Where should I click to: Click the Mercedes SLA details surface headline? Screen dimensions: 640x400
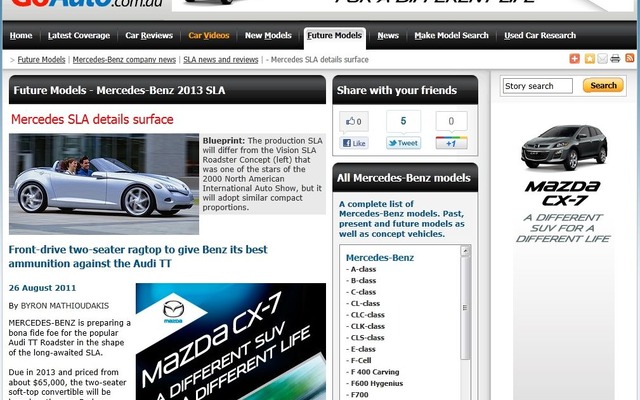coord(92,119)
